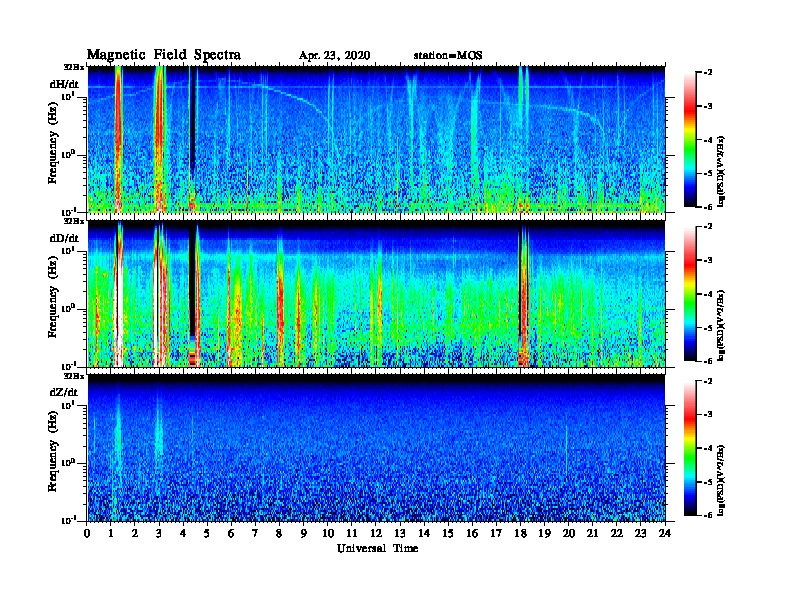Click hour "13" on the Universal Time axis
792x612 pixels.
(400, 534)
